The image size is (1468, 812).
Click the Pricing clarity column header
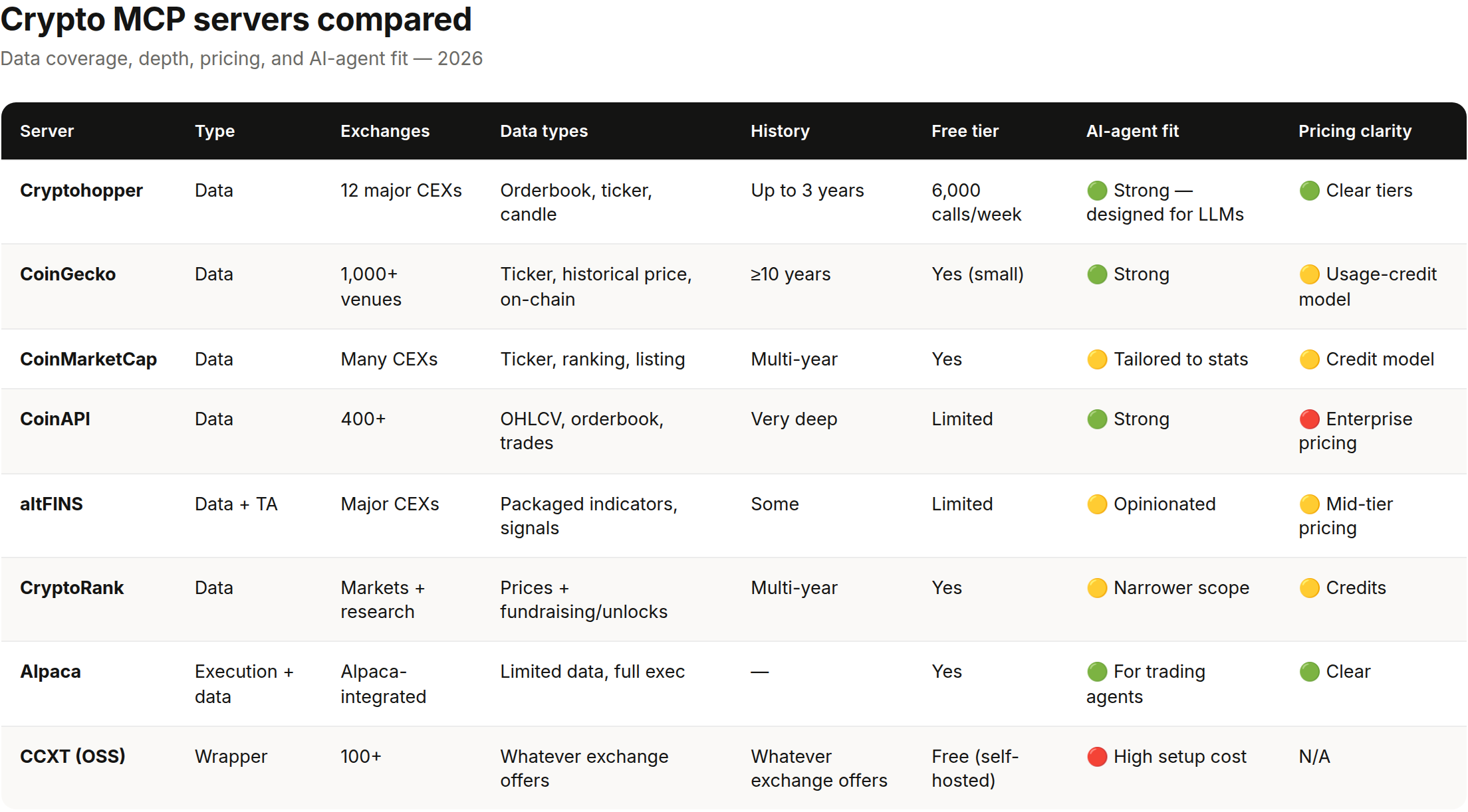coord(1355,131)
